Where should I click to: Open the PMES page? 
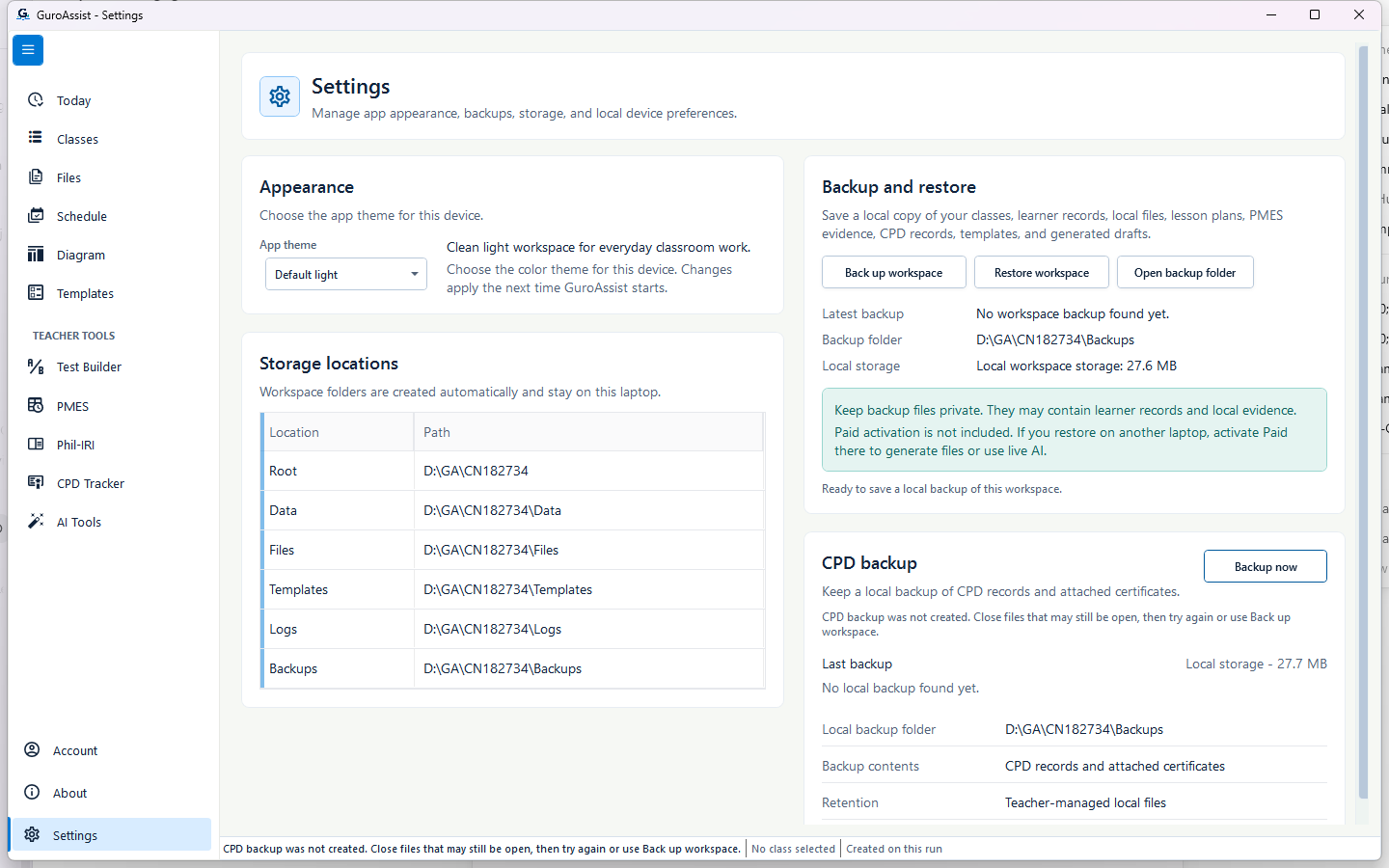(x=115, y=406)
